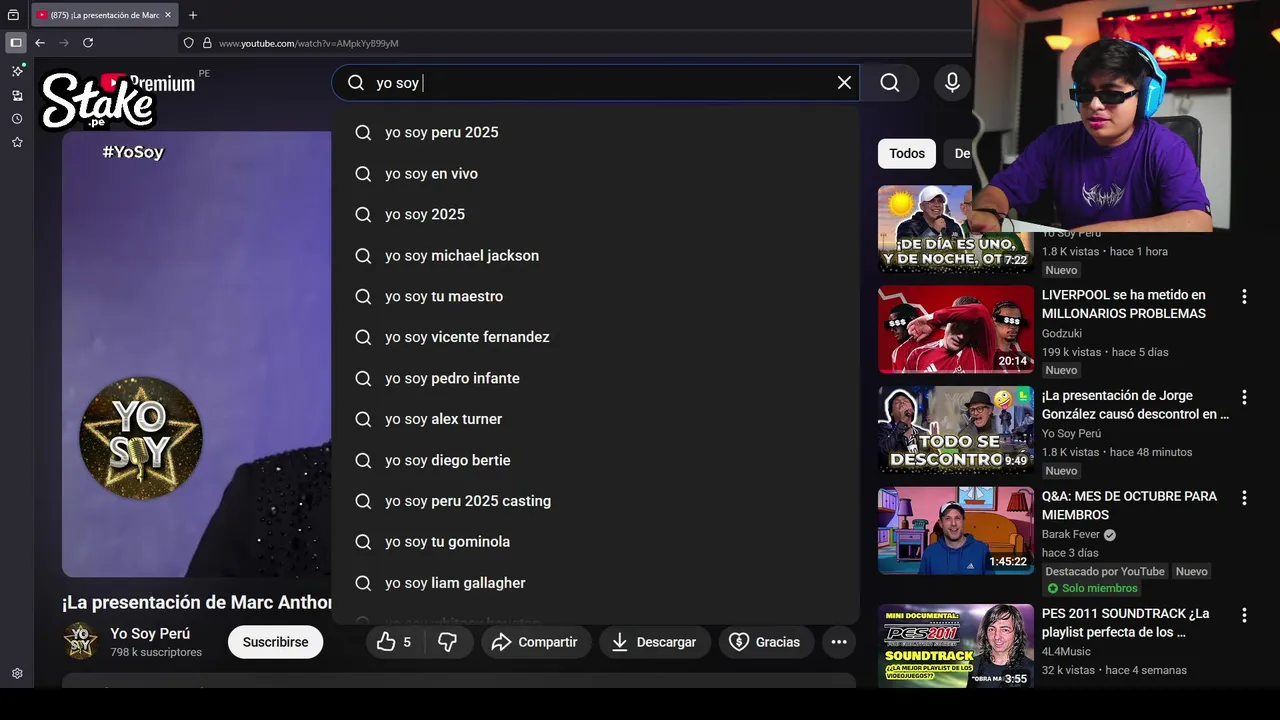
Task: Click the address bar padlock icon
Action: (x=207, y=43)
